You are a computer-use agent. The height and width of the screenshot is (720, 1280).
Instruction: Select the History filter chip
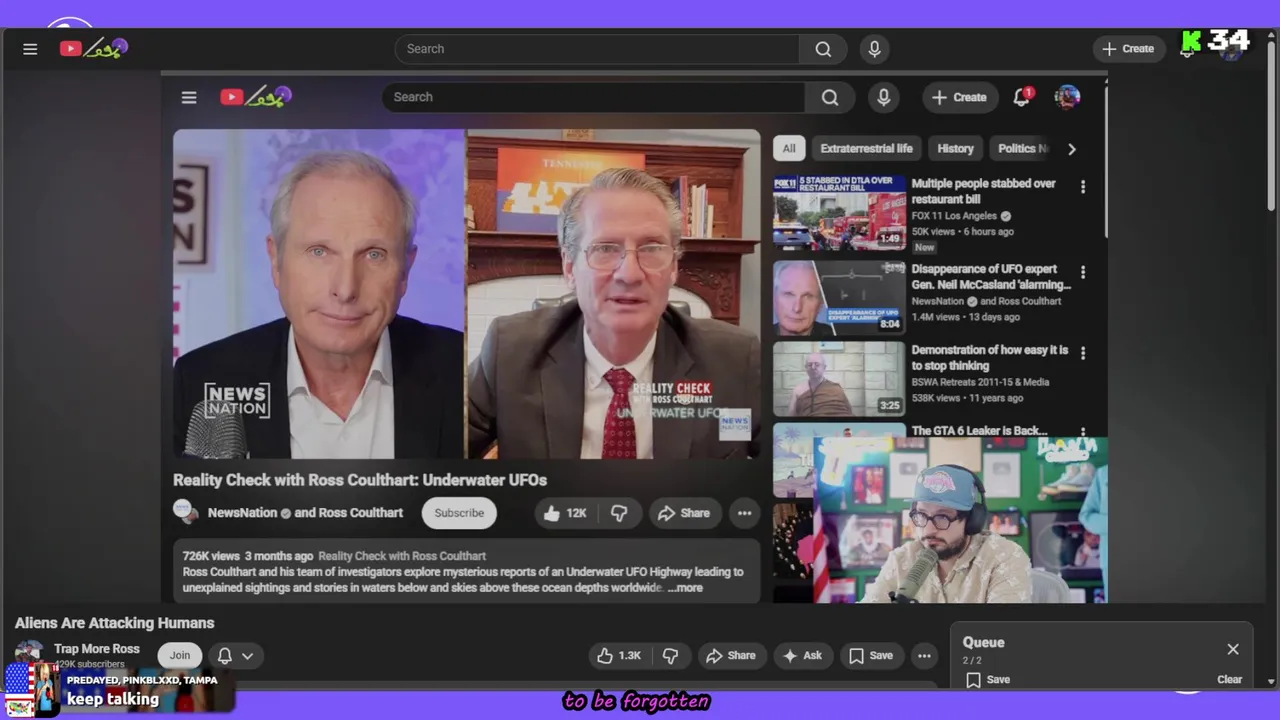955,148
